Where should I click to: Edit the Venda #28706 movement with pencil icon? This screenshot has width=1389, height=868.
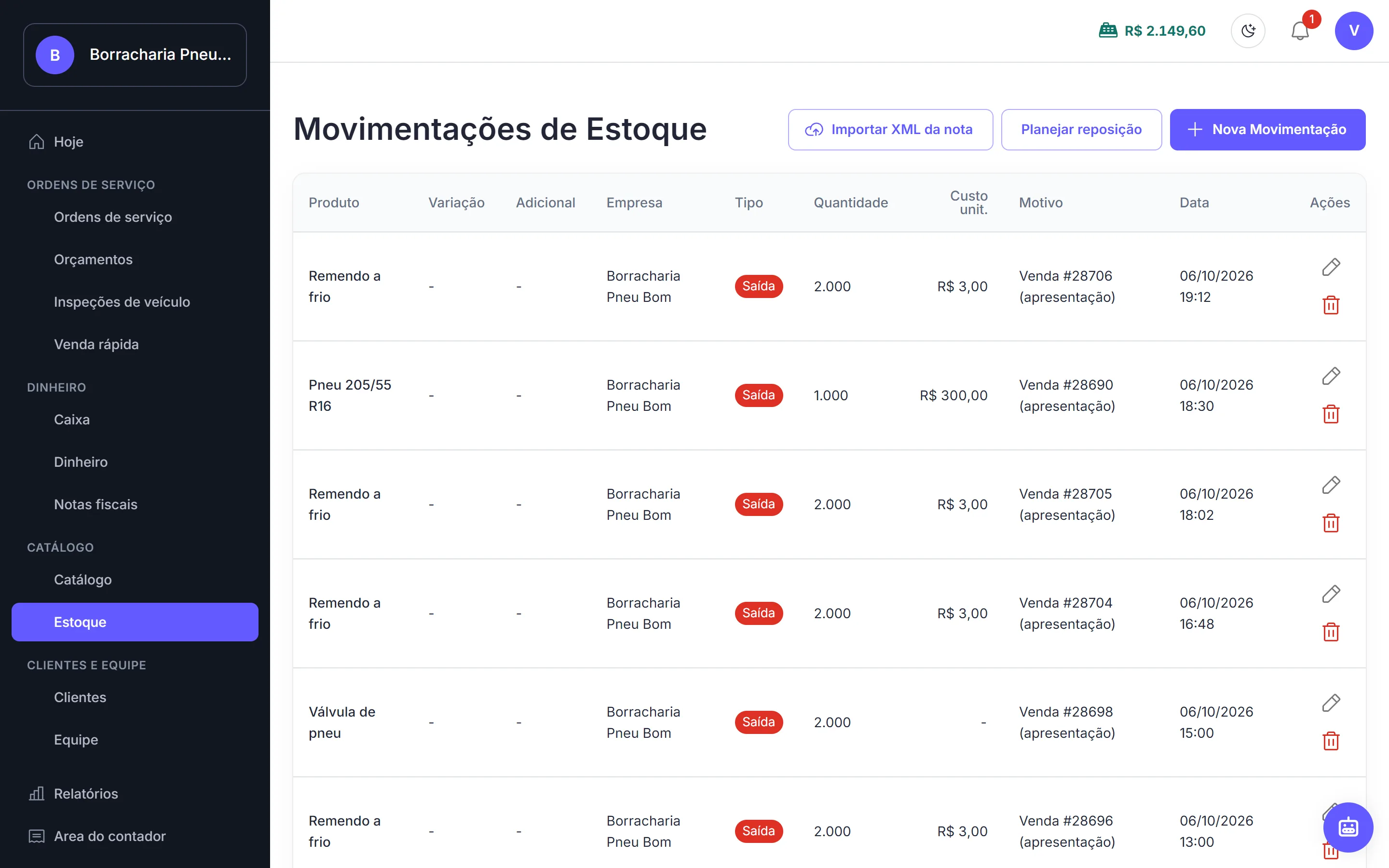tap(1331, 267)
